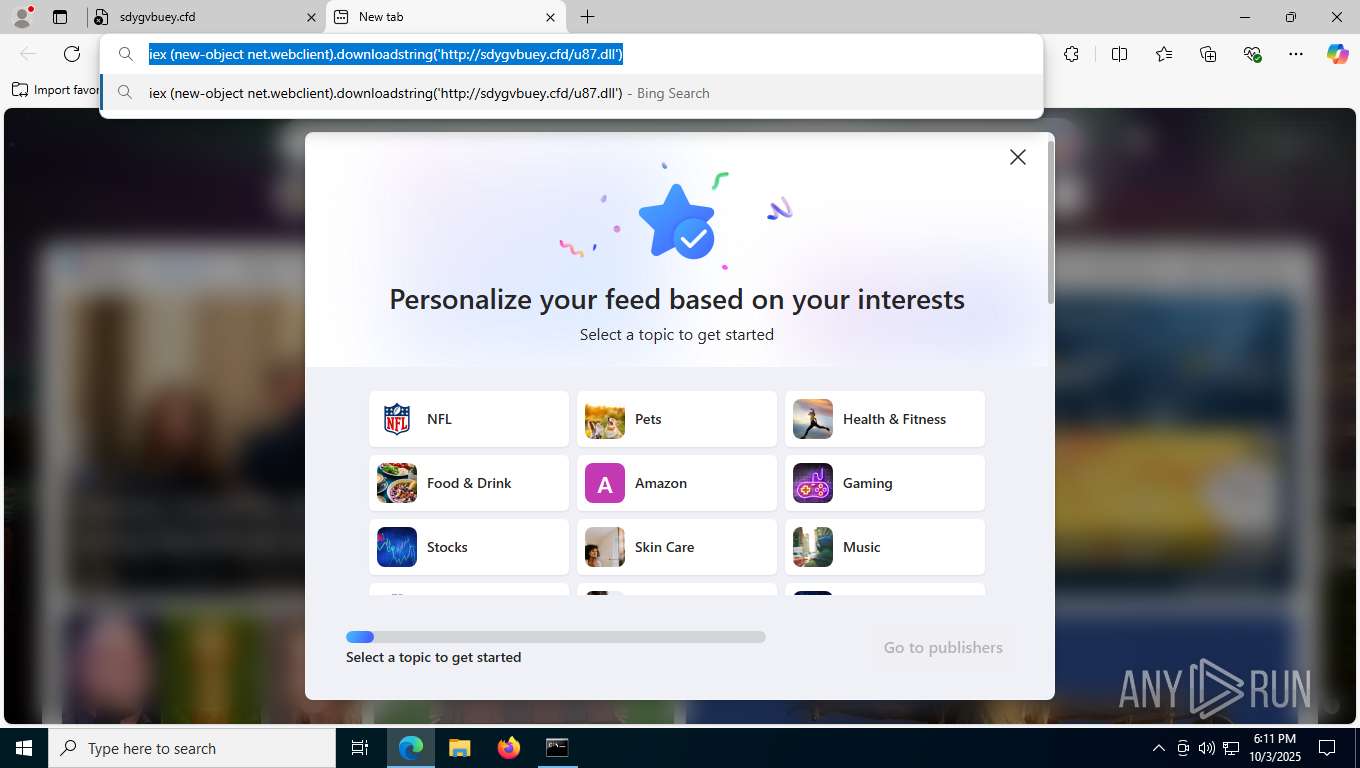Open the Edge profile icon
Screen dimensions: 1360x768
pos(22,17)
